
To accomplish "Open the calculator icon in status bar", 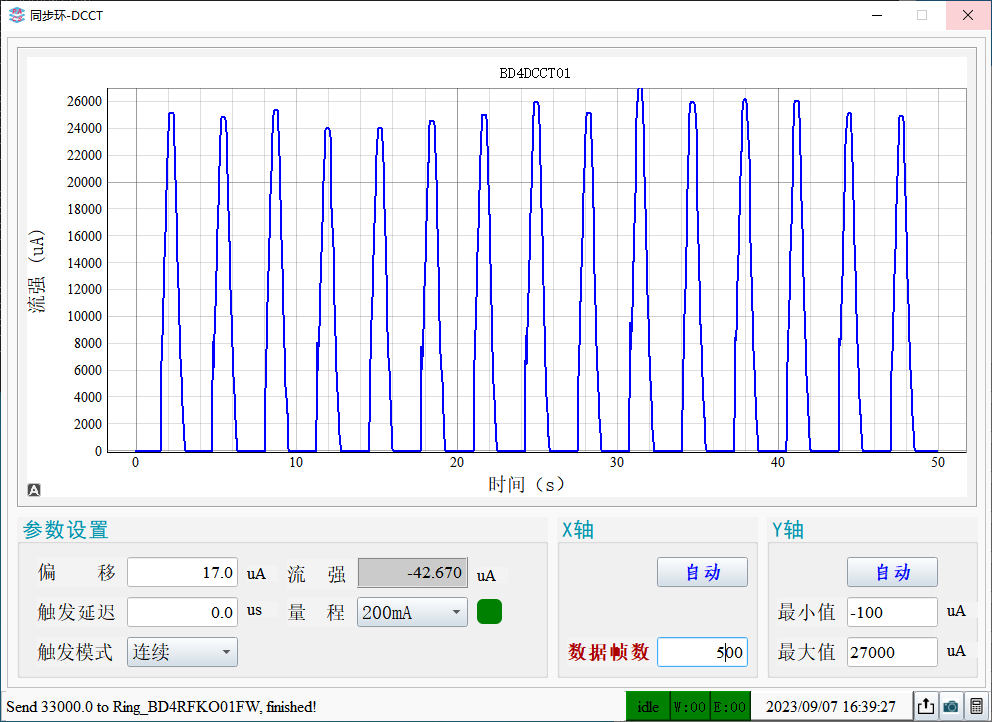I will pos(976,706).
